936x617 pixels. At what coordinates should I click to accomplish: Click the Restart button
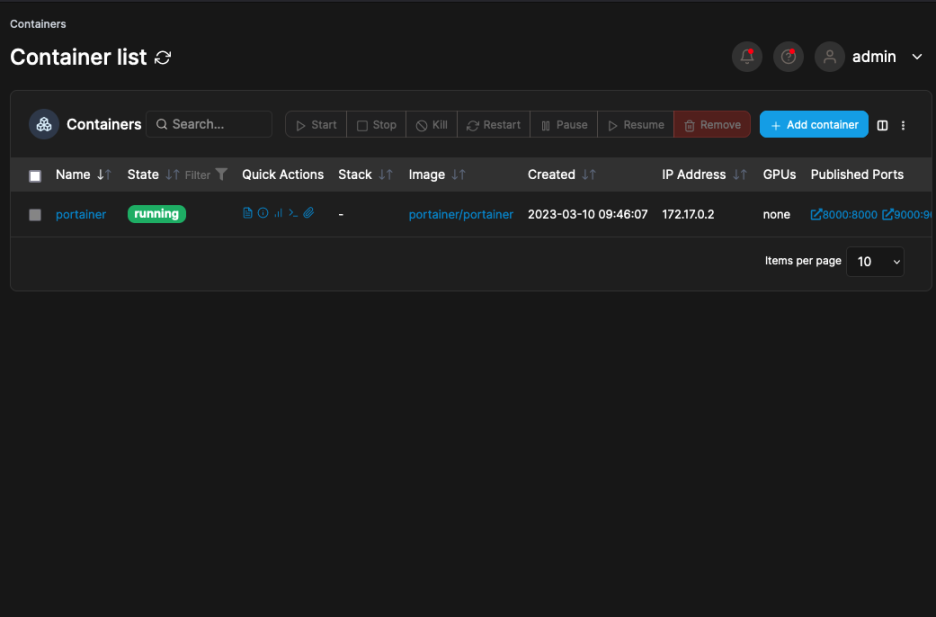[494, 125]
